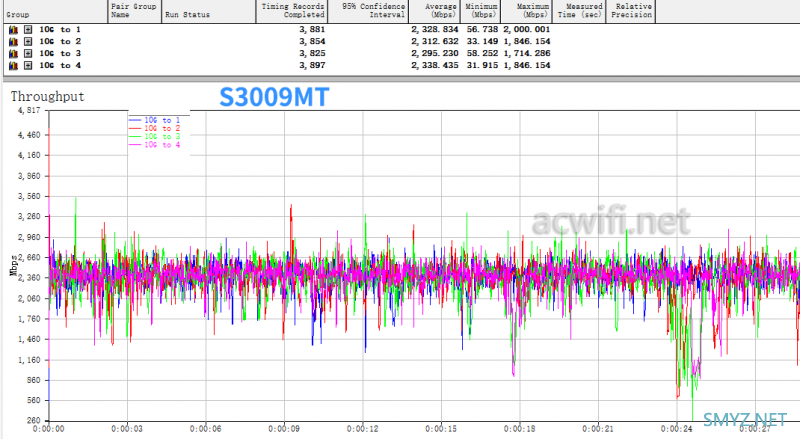The image size is (800, 439).
Task: Click minimum value 56.738
Action: [x=482, y=30]
